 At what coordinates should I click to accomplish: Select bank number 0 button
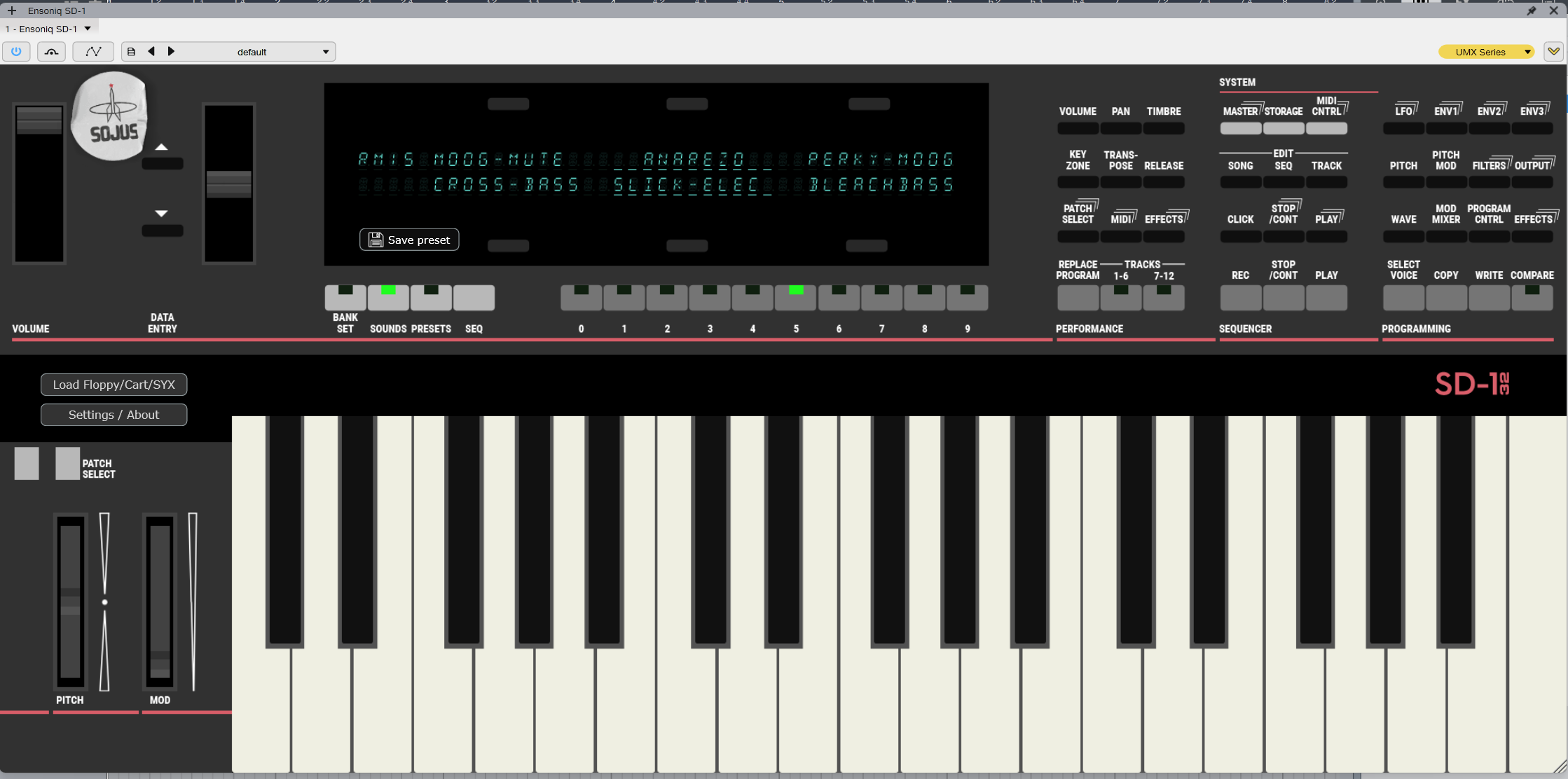click(582, 298)
